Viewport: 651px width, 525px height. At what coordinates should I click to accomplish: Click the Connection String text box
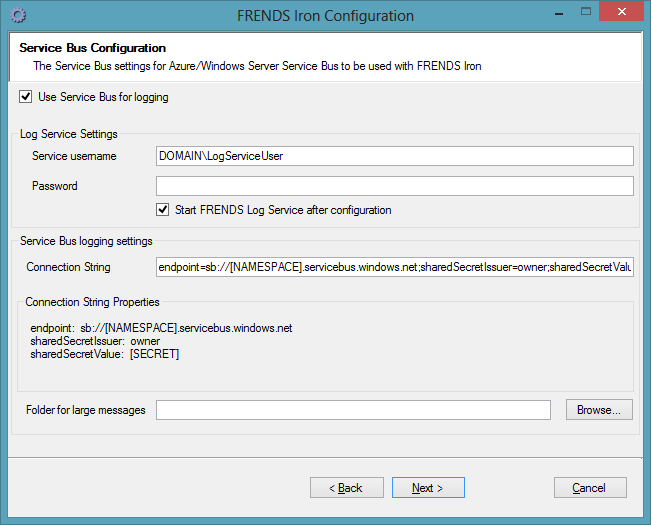click(x=394, y=267)
